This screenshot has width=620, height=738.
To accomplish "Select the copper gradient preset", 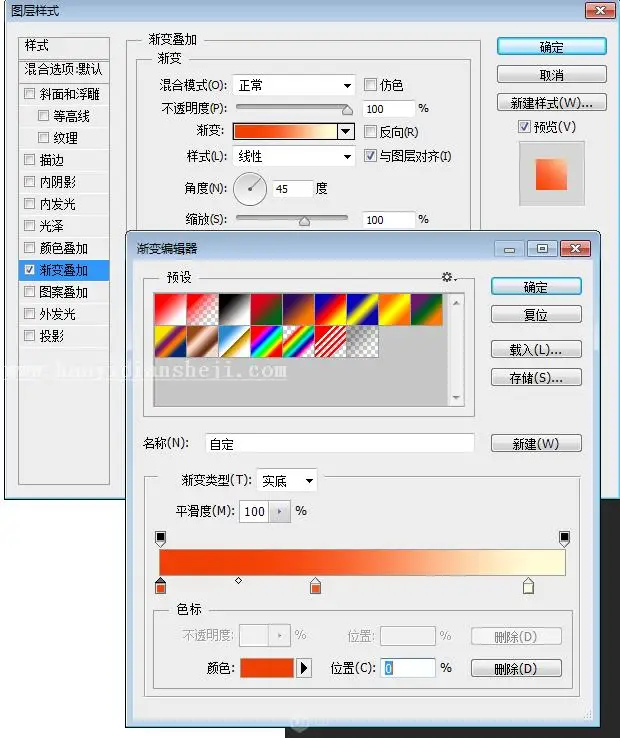I will coord(202,342).
